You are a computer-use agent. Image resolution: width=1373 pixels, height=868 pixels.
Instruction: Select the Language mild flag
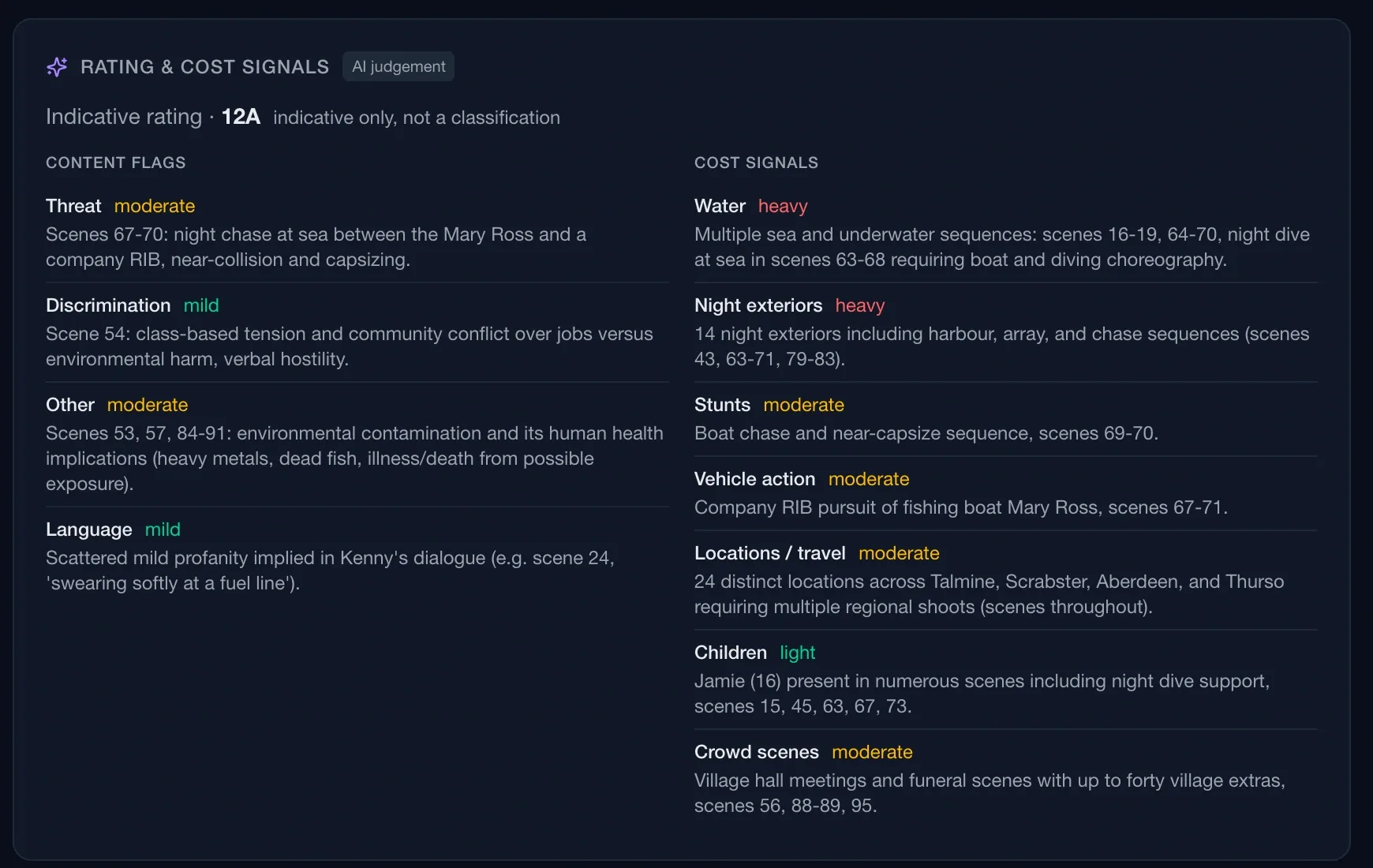[x=163, y=529]
